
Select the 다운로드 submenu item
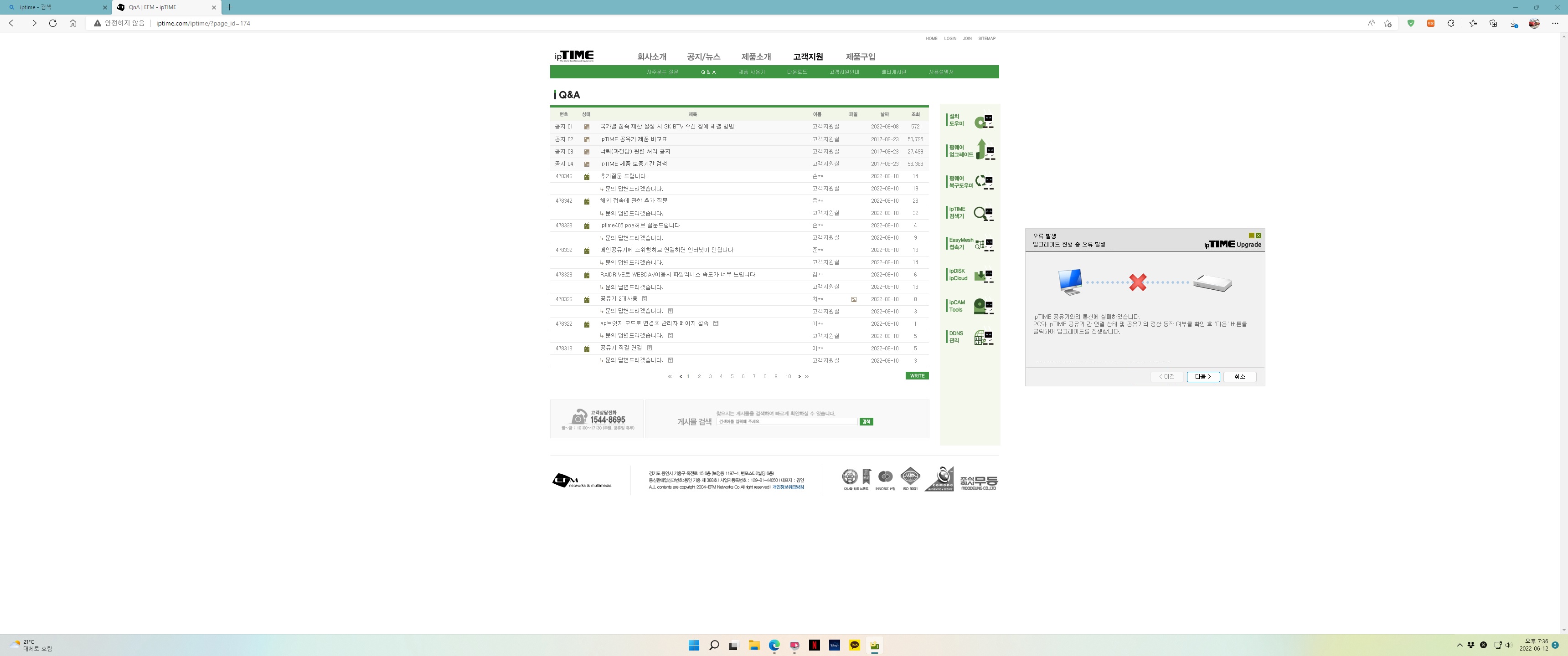coord(797,72)
